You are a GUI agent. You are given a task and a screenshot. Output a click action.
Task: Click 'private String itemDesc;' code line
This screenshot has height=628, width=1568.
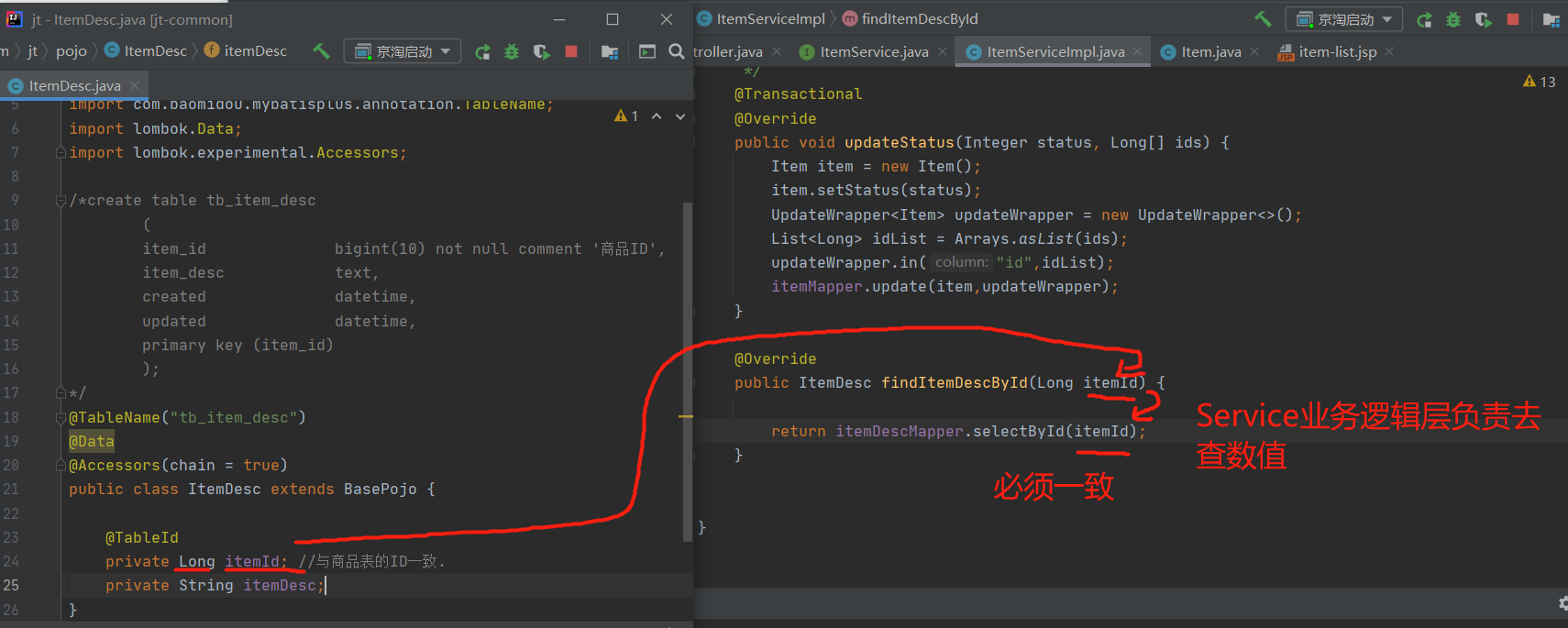pyautogui.click(x=215, y=585)
